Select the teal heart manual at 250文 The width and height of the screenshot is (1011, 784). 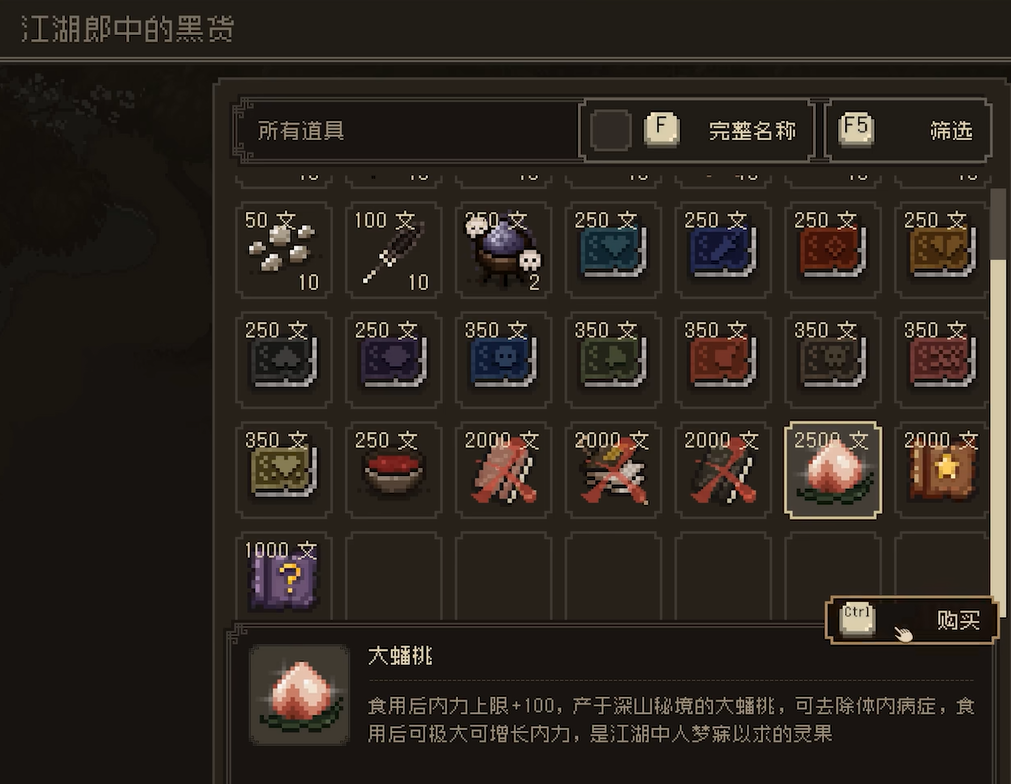click(x=613, y=250)
